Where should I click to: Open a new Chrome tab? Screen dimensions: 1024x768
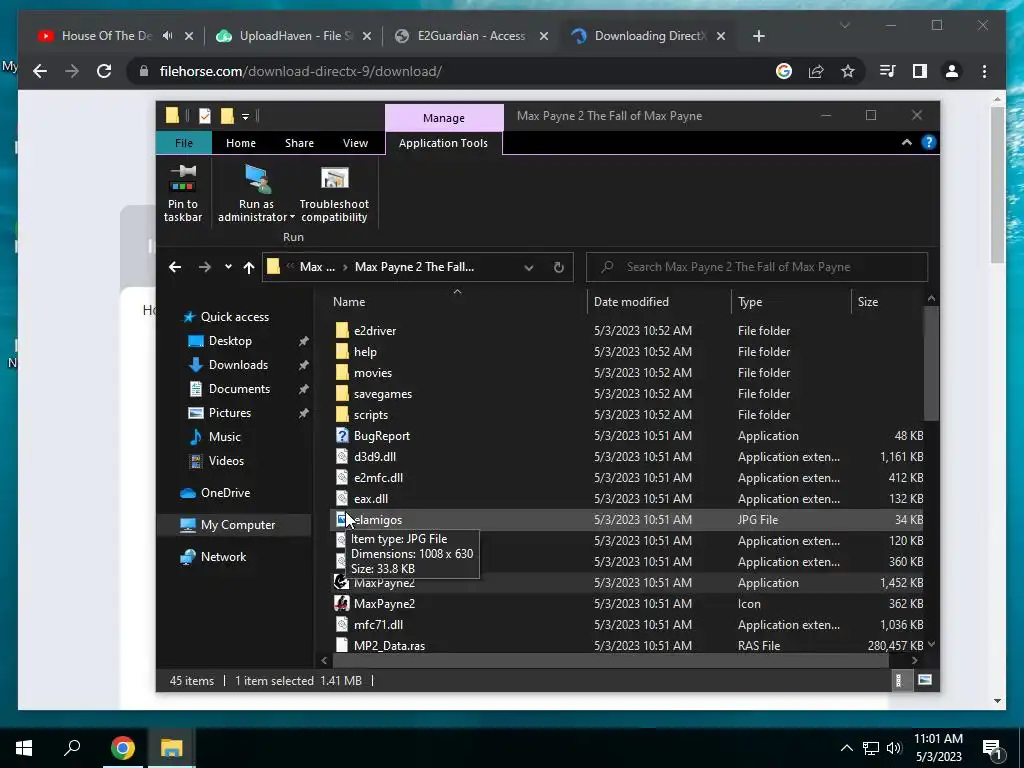(x=758, y=36)
